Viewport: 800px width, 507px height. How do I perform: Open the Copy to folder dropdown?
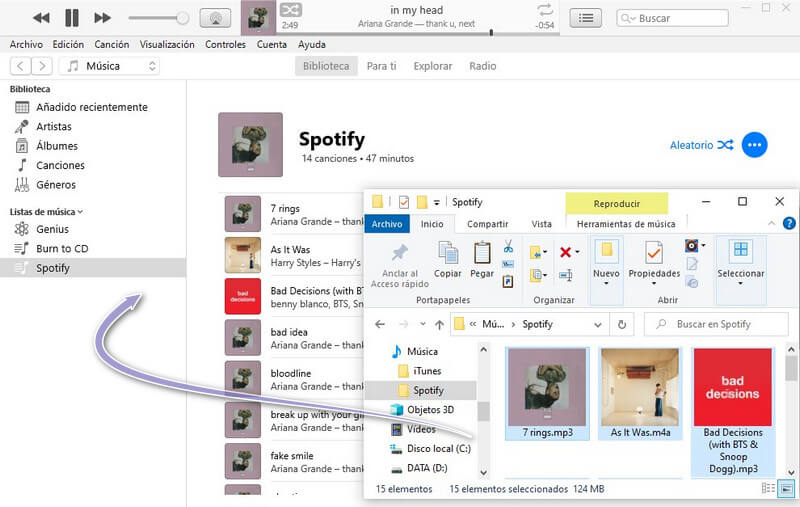point(538,275)
